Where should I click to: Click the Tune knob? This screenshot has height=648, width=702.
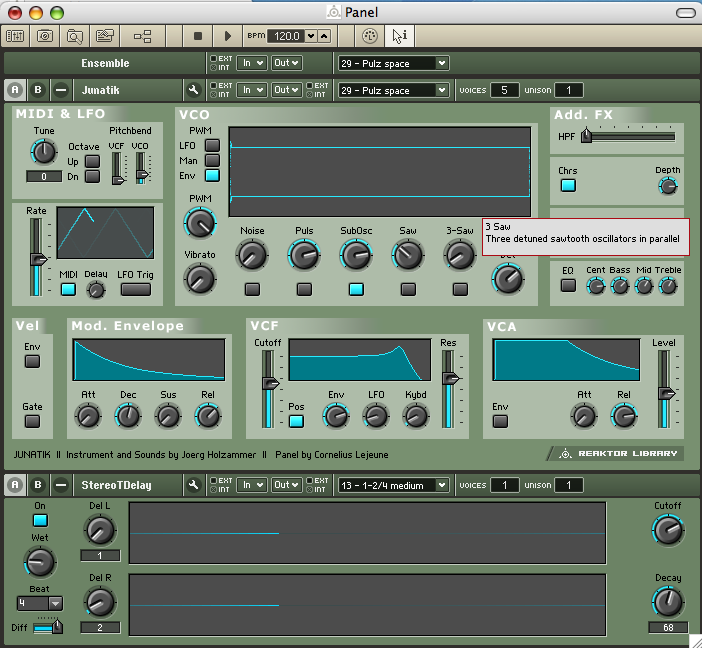(43, 152)
